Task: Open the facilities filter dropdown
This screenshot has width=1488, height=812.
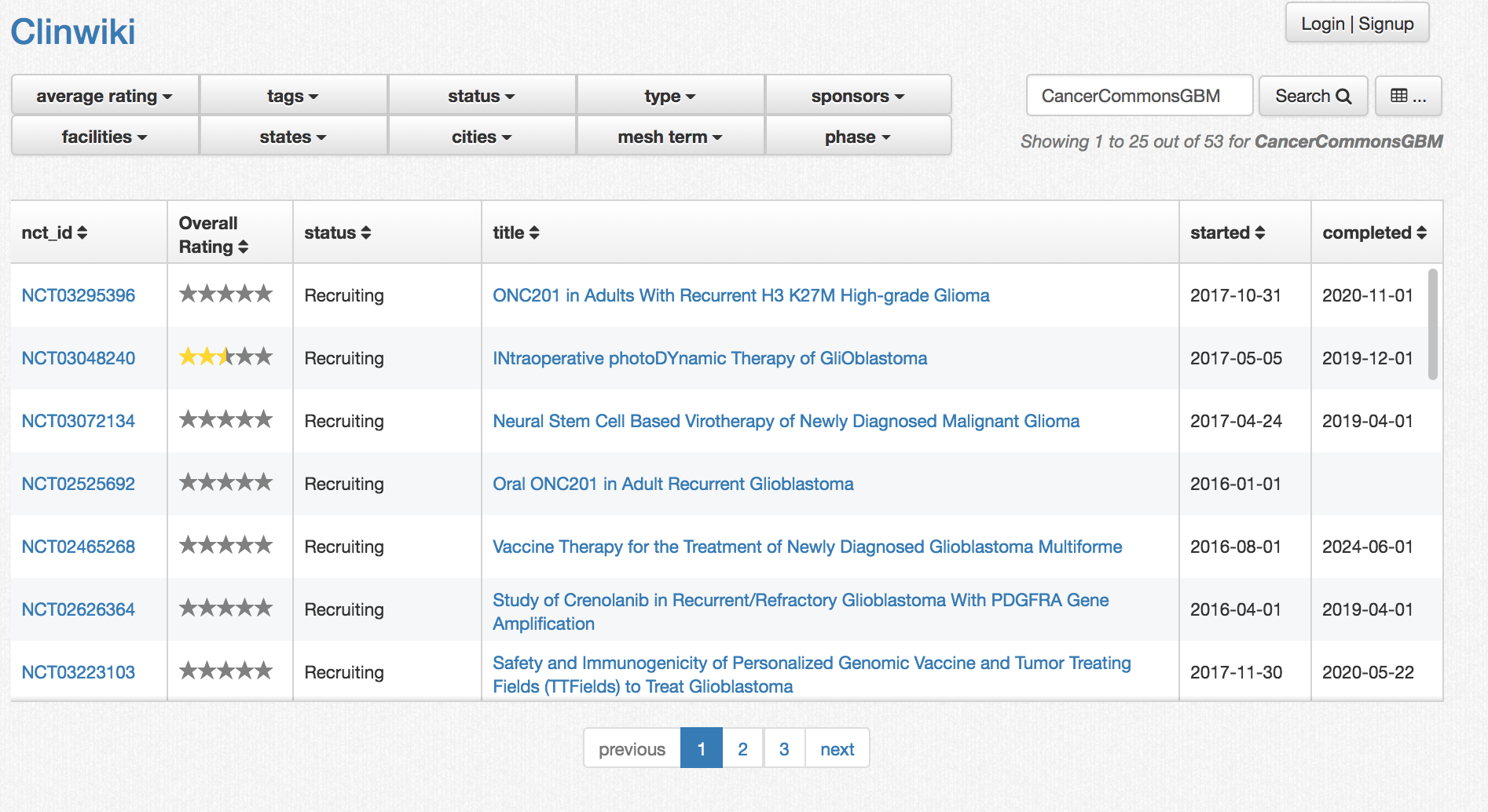Action: [x=104, y=137]
